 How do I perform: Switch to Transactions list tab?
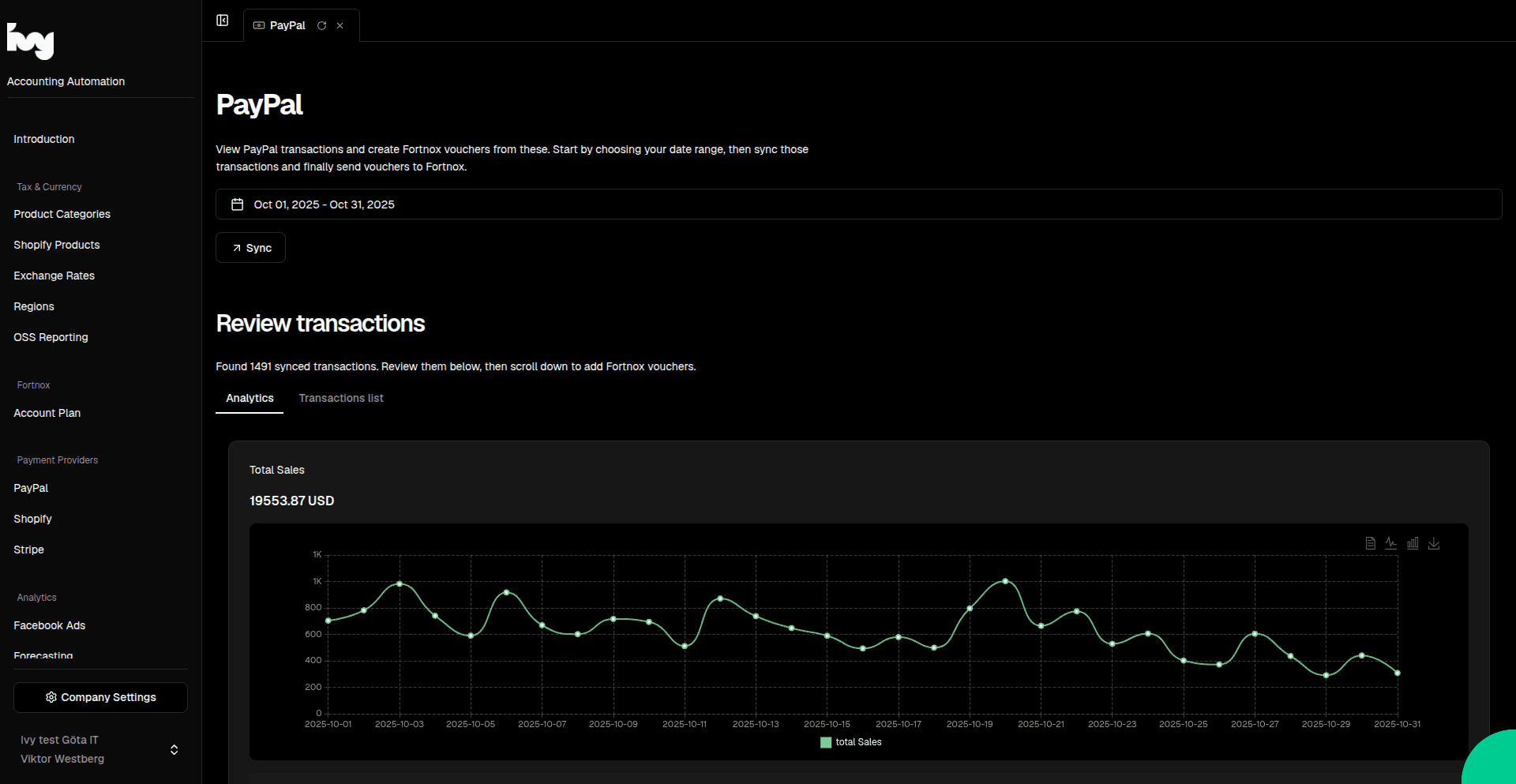pyautogui.click(x=341, y=399)
